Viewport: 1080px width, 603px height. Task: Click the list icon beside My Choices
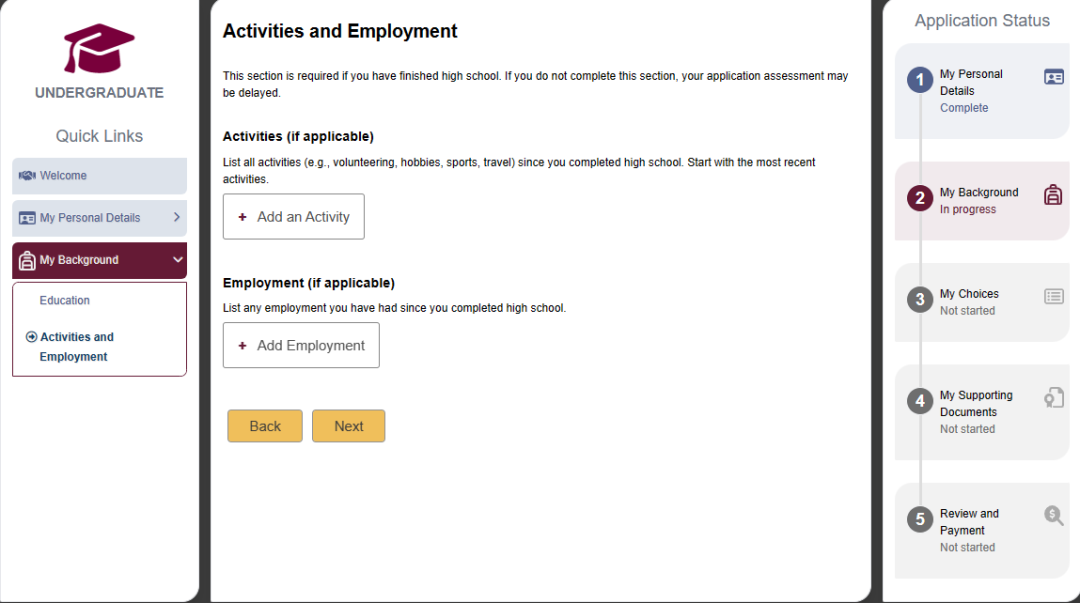pos(1053,297)
